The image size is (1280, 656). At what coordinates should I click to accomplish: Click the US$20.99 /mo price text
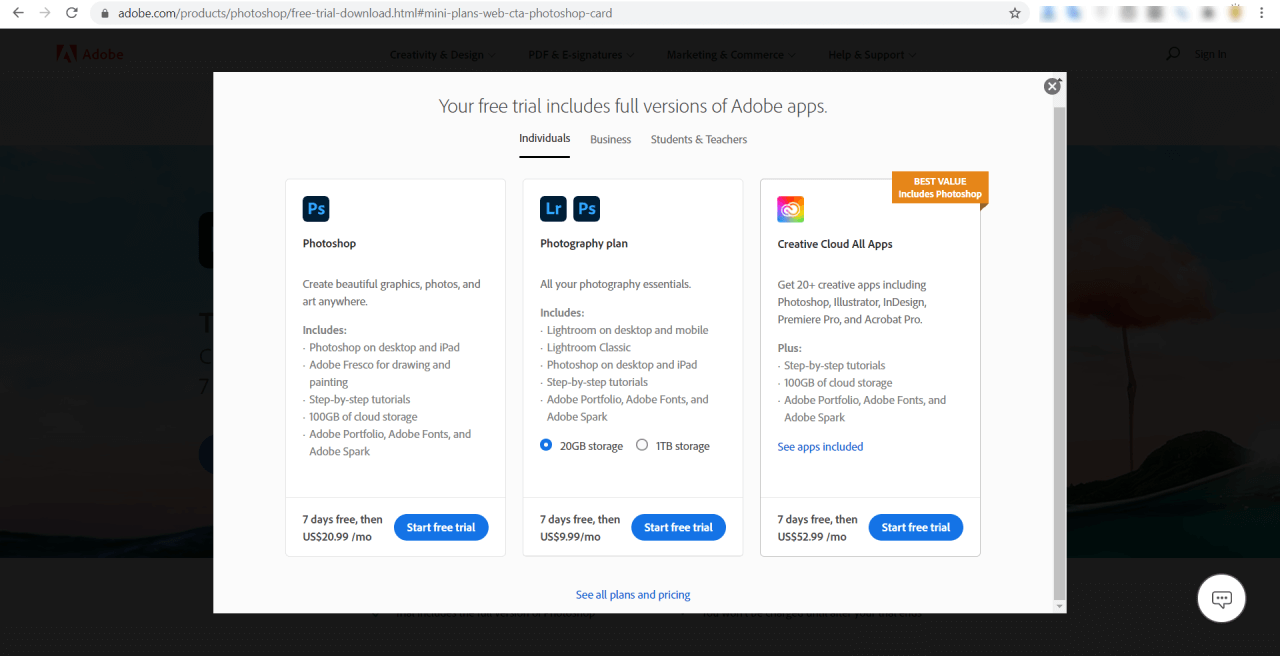tap(337, 537)
